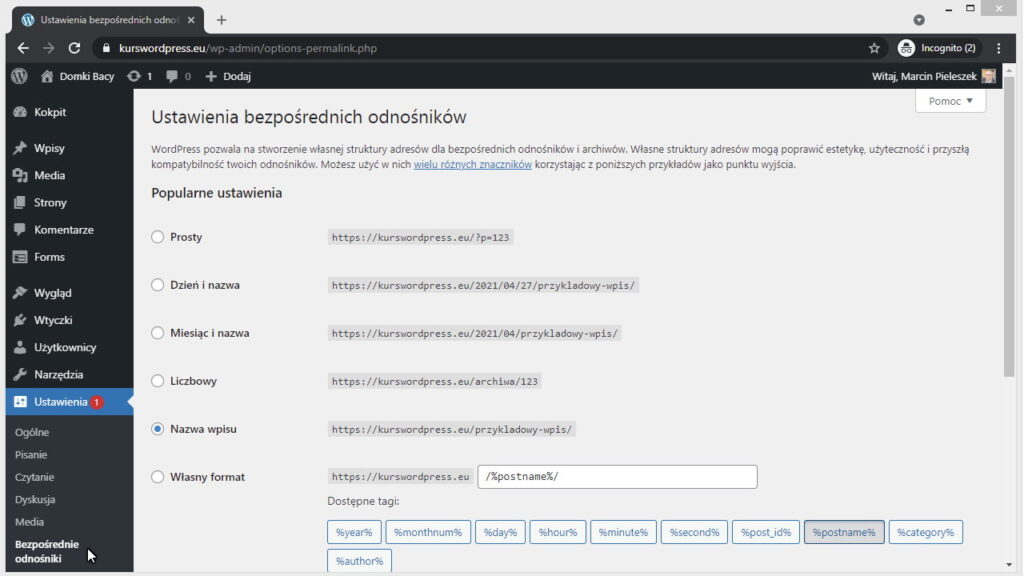The width and height of the screenshot is (1024, 576).
Task: Click Marcin Pieleszek's avatar
Action: [988, 76]
